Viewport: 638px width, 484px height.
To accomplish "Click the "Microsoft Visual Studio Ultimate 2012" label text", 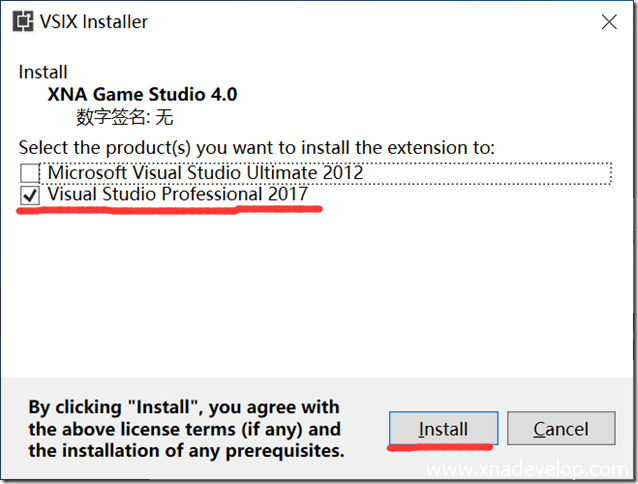I will (205, 173).
